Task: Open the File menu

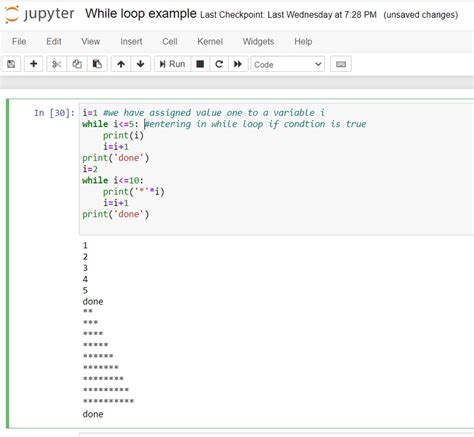Action: click(x=19, y=41)
